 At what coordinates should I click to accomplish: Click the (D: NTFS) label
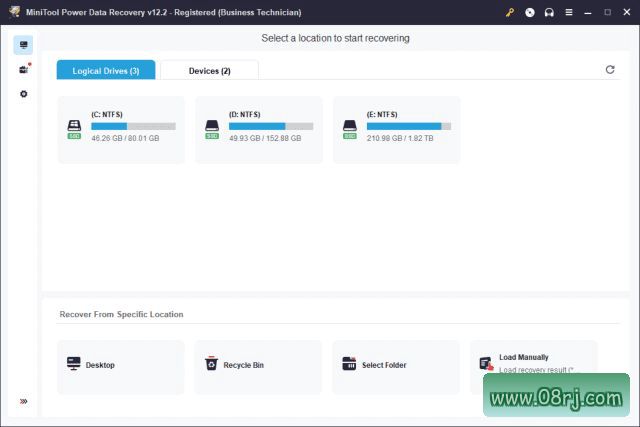click(244, 114)
